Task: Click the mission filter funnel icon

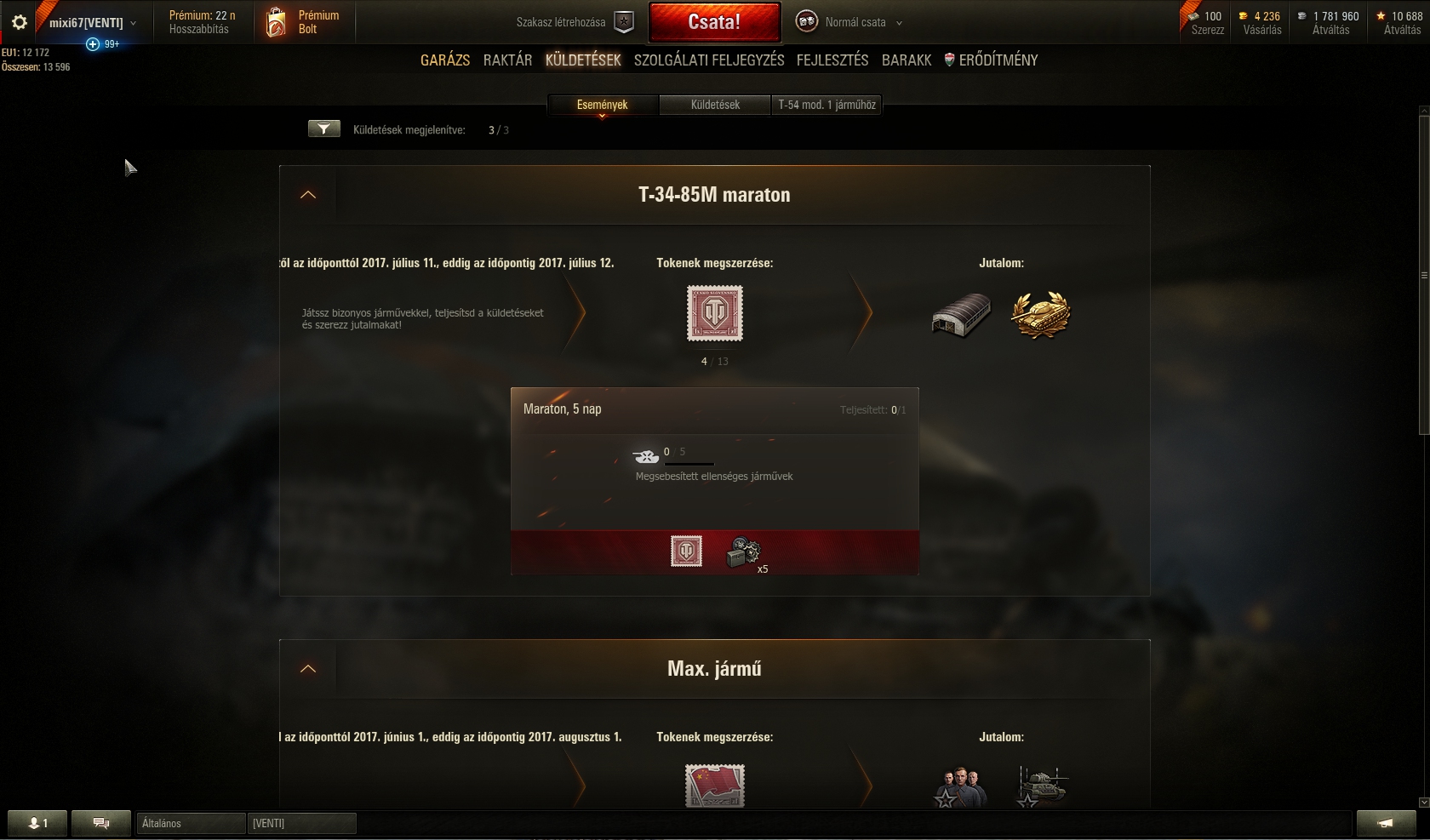Action: 323,129
